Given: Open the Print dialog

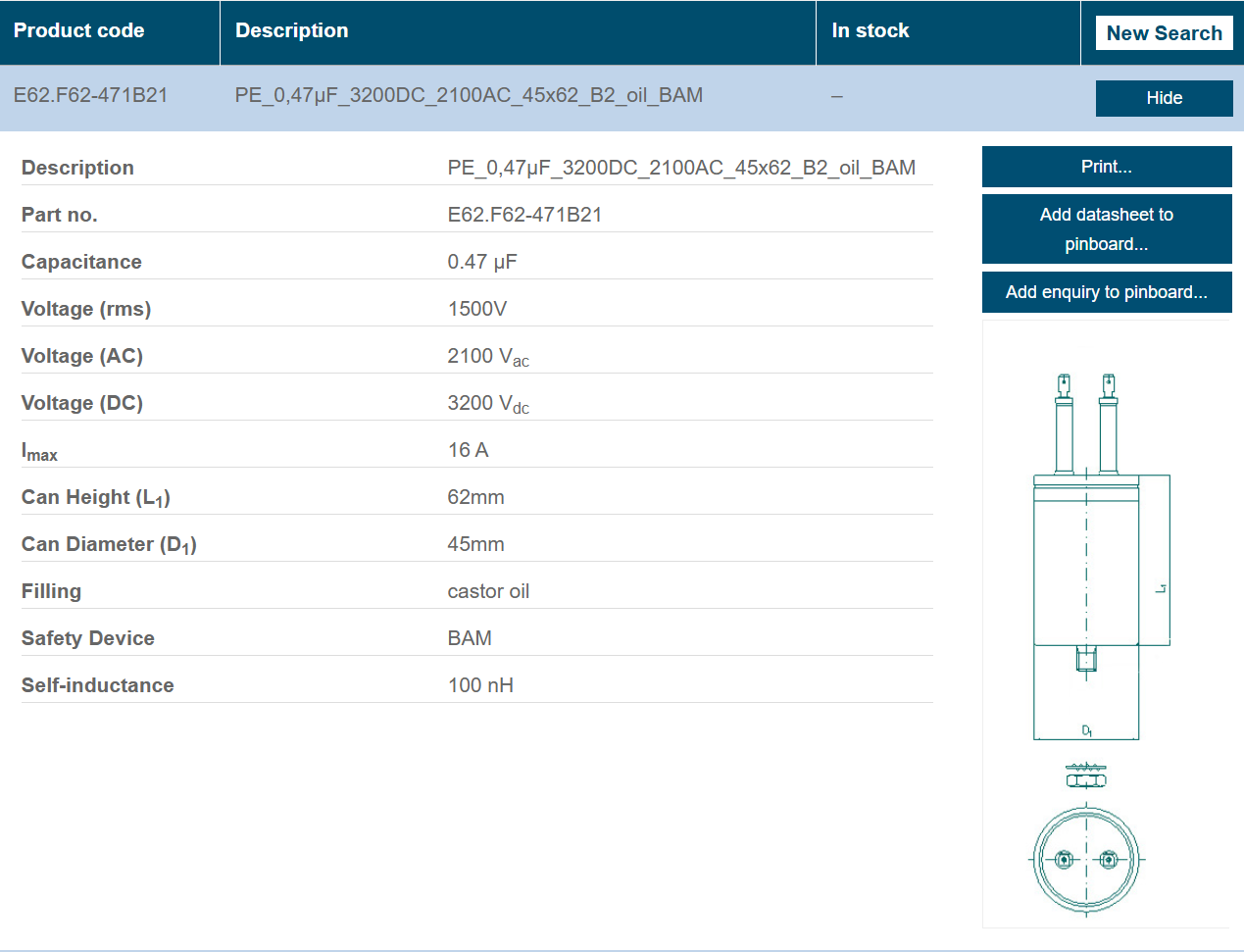Looking at the screenshot, I should [1106, 167].
